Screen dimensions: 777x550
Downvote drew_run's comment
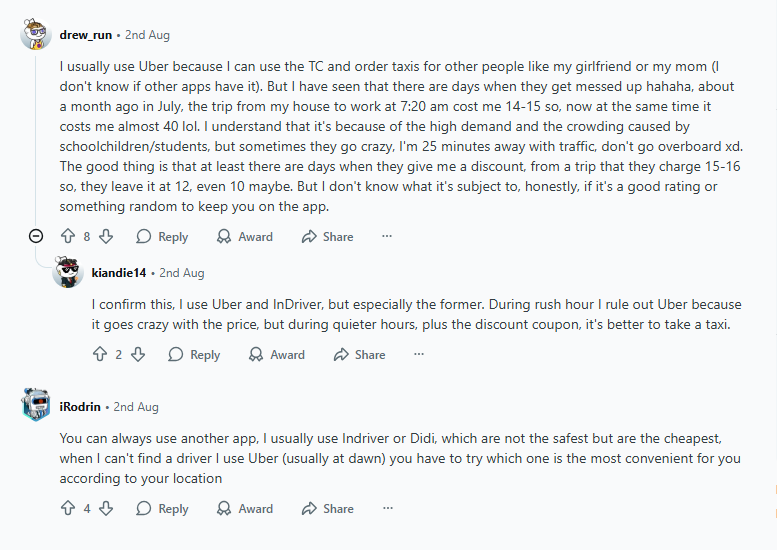(106, 237)
